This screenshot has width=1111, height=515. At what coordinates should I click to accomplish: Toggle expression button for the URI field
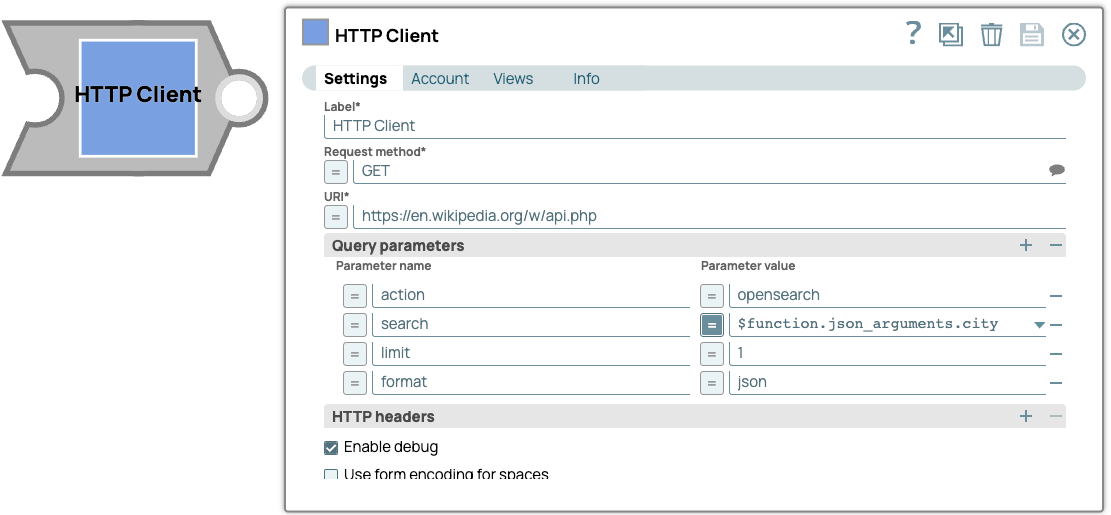coord(336,216)
